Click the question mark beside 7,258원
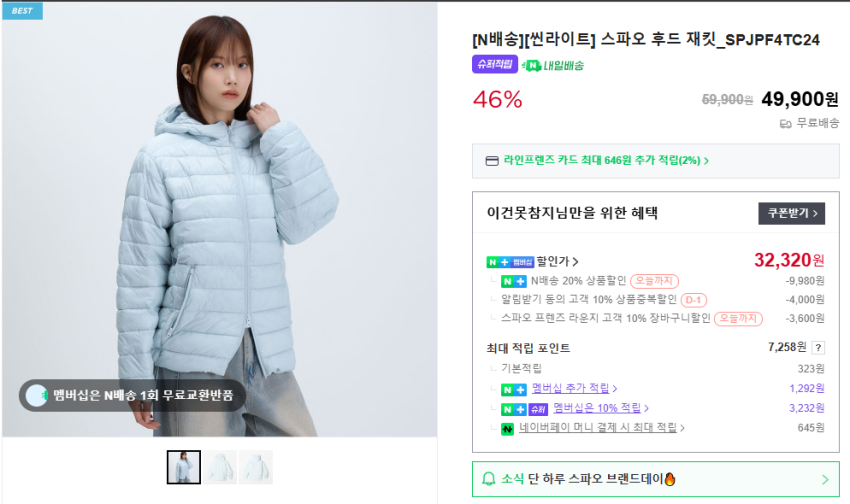The height and width of the screenshot is (504, 850). coord(818,348)
